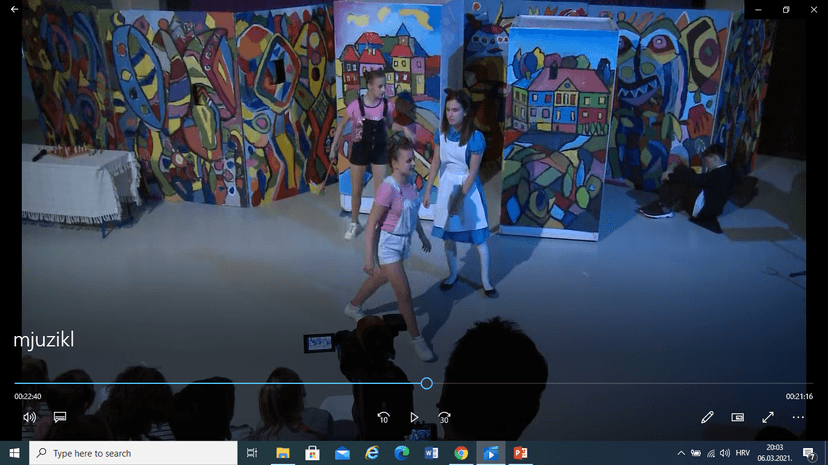
Task: Click the back arrow in top-left
Action: (14, 9)
